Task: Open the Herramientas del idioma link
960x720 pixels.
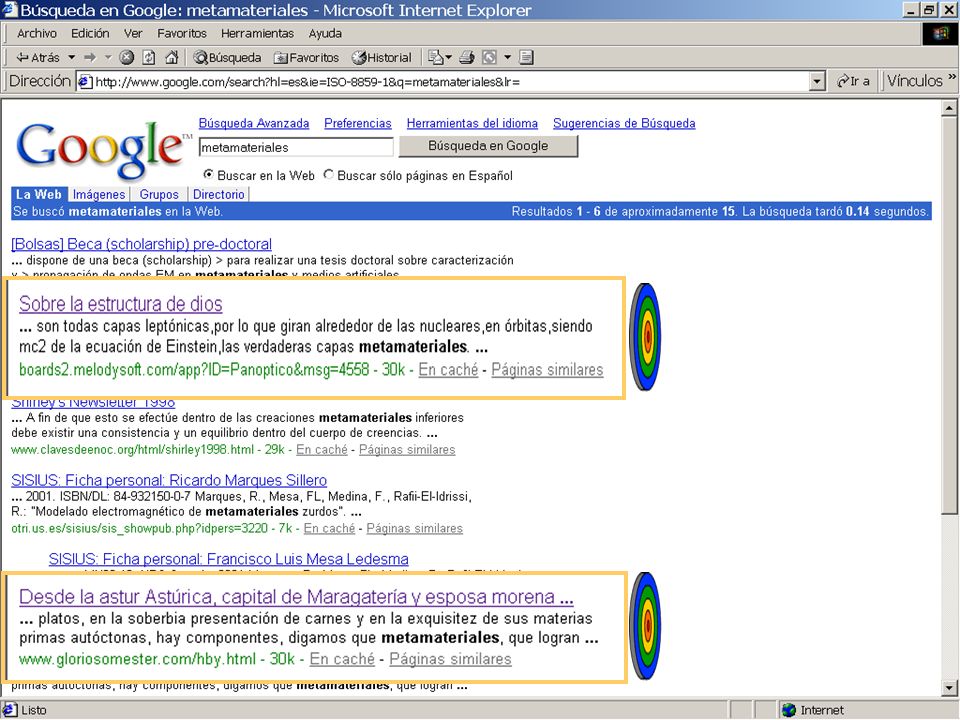Action: [472, 123]
